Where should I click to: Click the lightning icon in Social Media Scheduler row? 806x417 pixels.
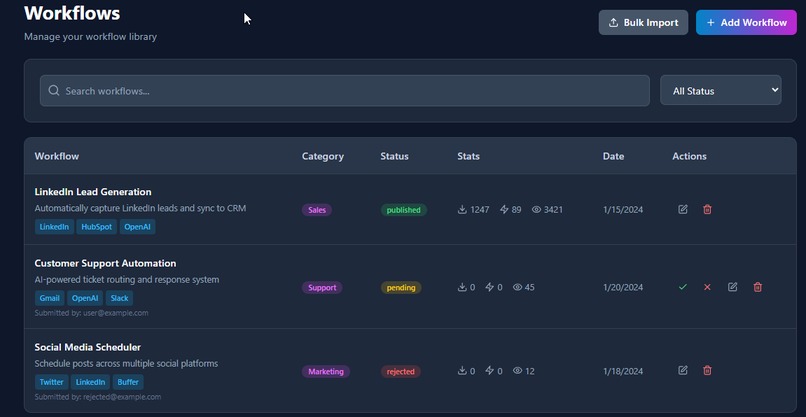pos(490,370)
